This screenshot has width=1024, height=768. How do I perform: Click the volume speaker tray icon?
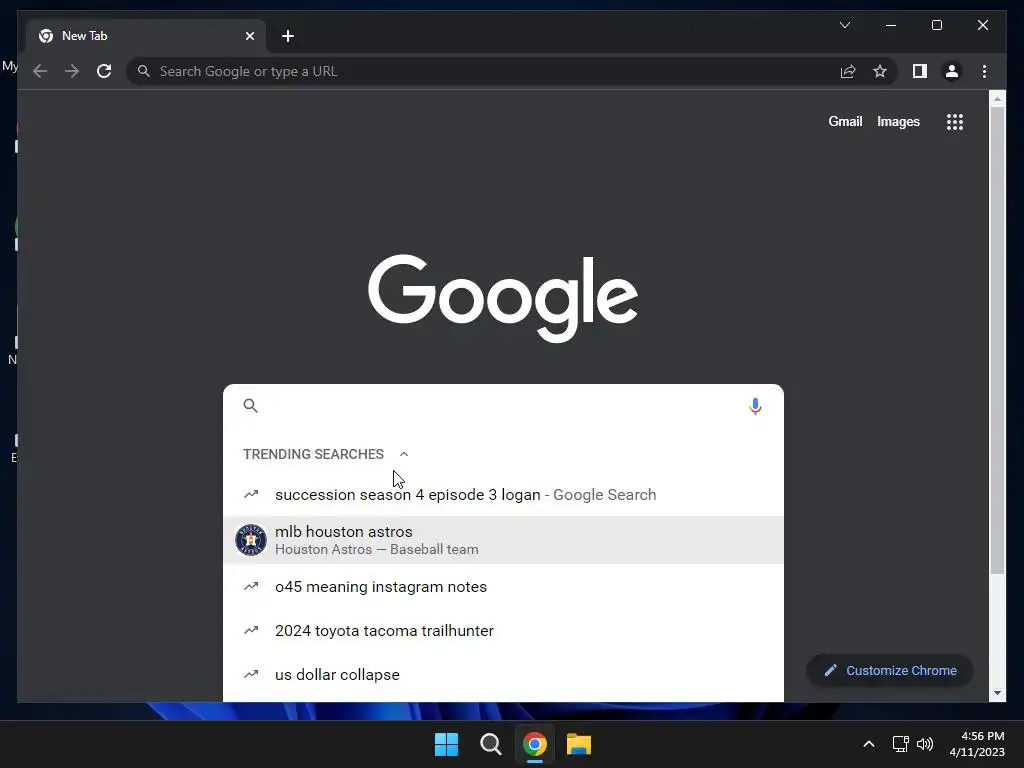tap(925, 744)
